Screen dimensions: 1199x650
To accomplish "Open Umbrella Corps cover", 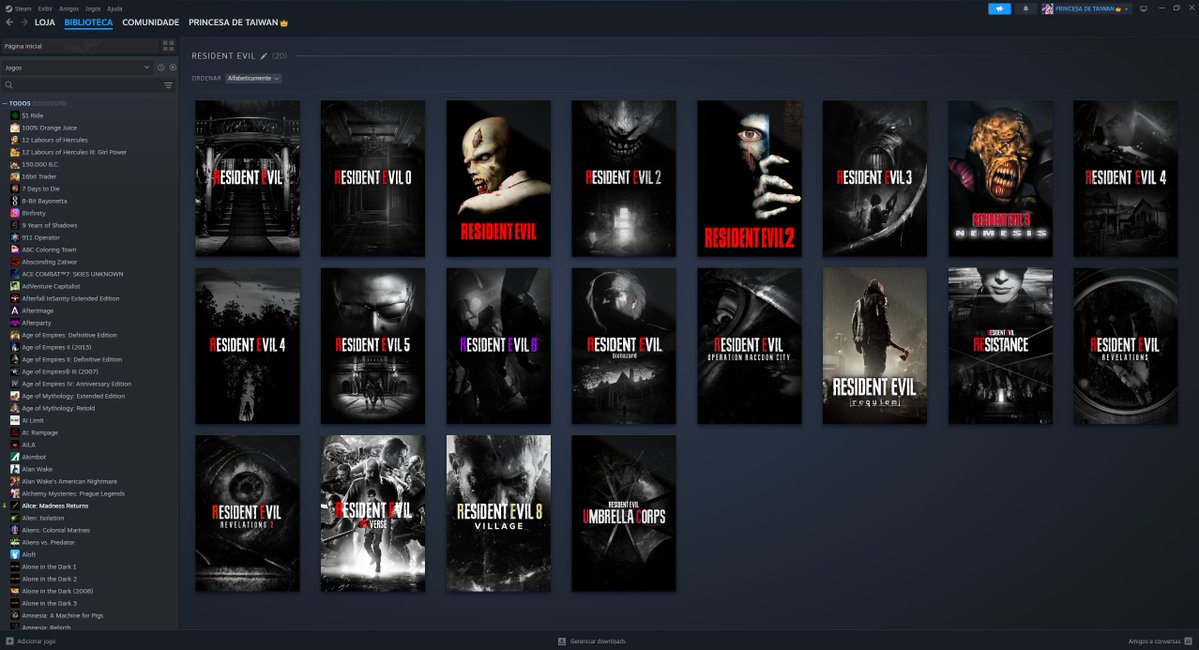I will coord(624,513).
